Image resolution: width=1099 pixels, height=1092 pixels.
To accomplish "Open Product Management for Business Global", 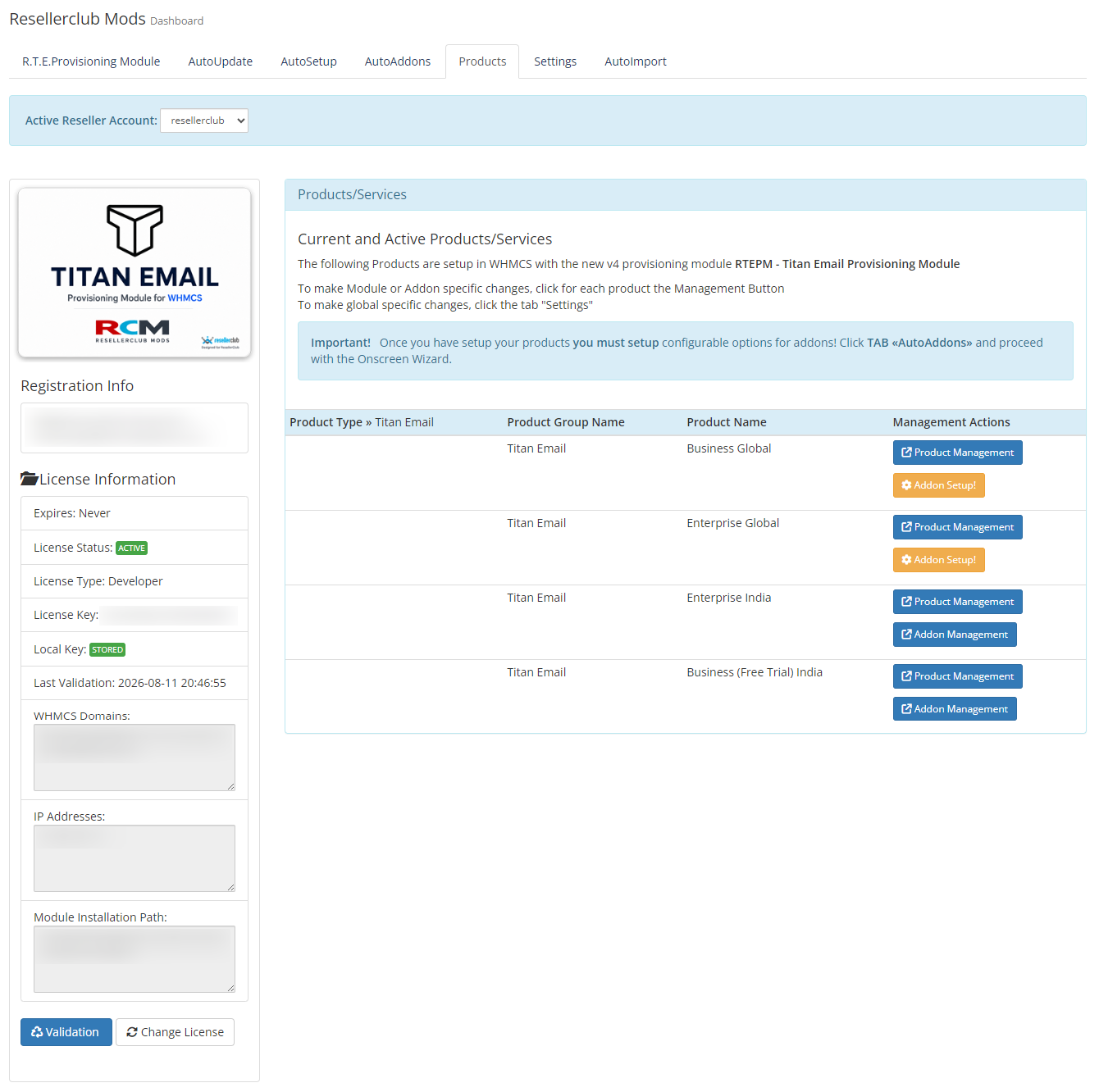I will [x=957, y=453].
